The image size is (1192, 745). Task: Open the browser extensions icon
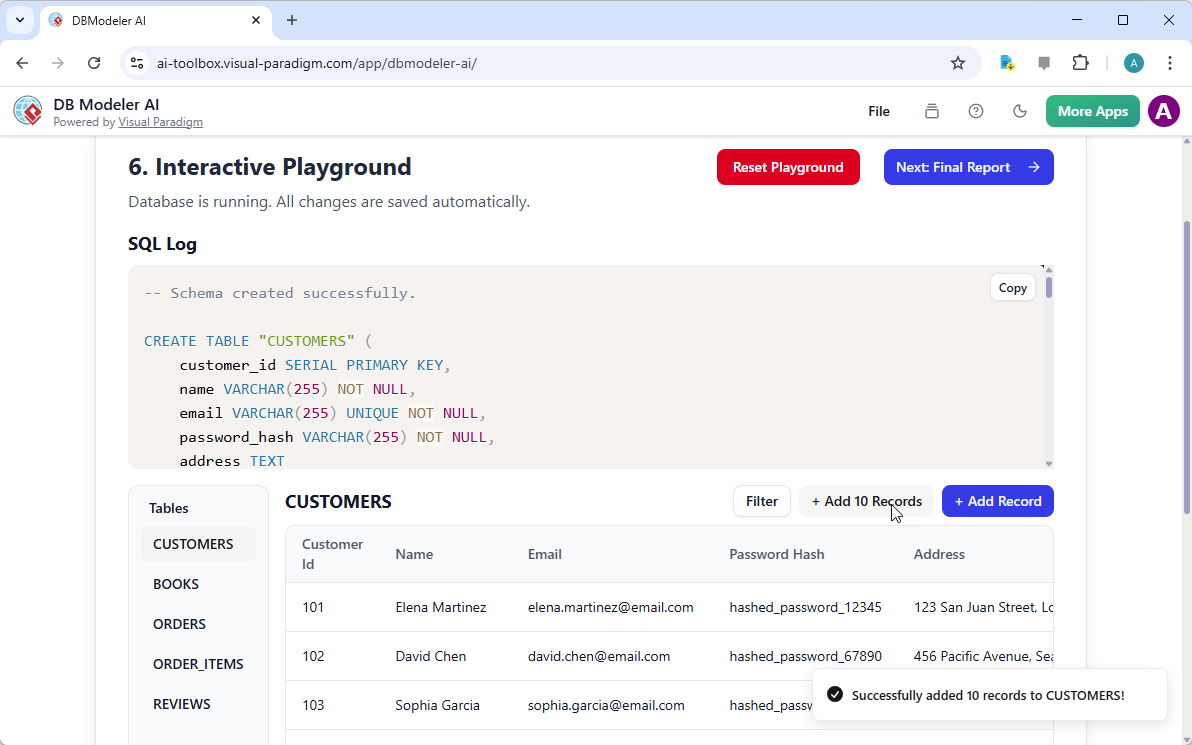pyautogui.click(x=1081, y=62)
